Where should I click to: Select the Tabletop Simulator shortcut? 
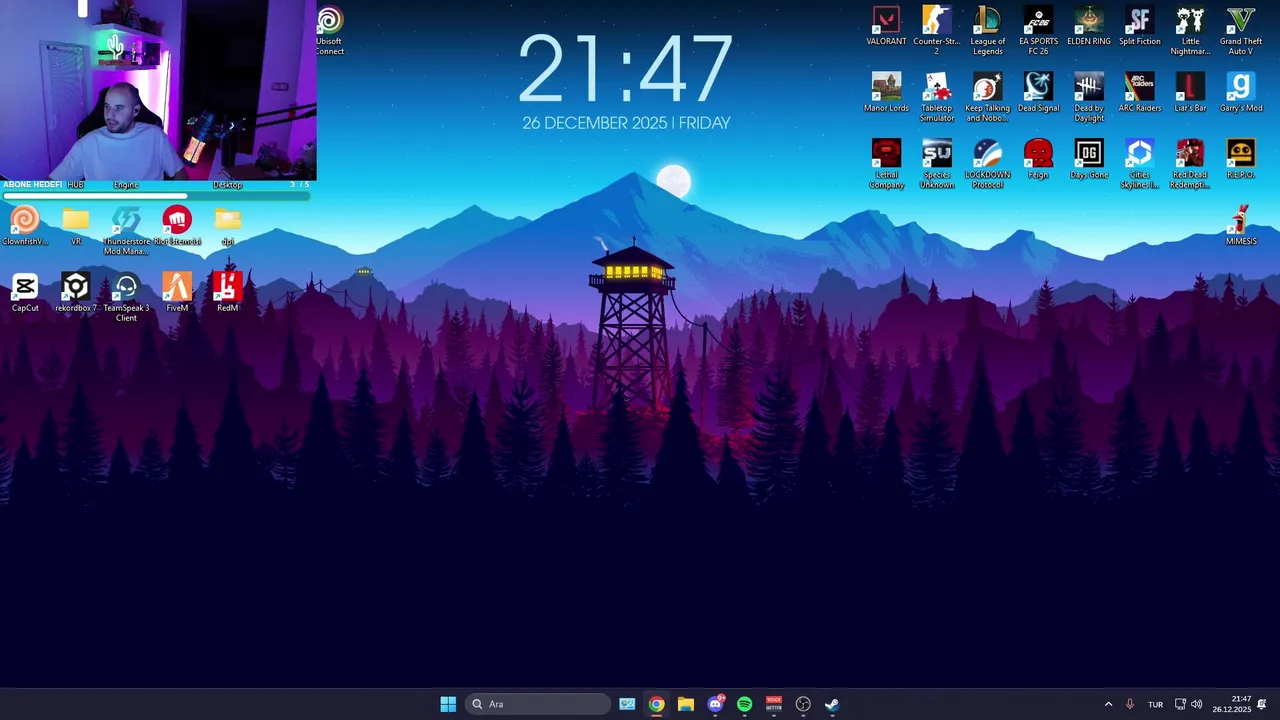point(937,97)
